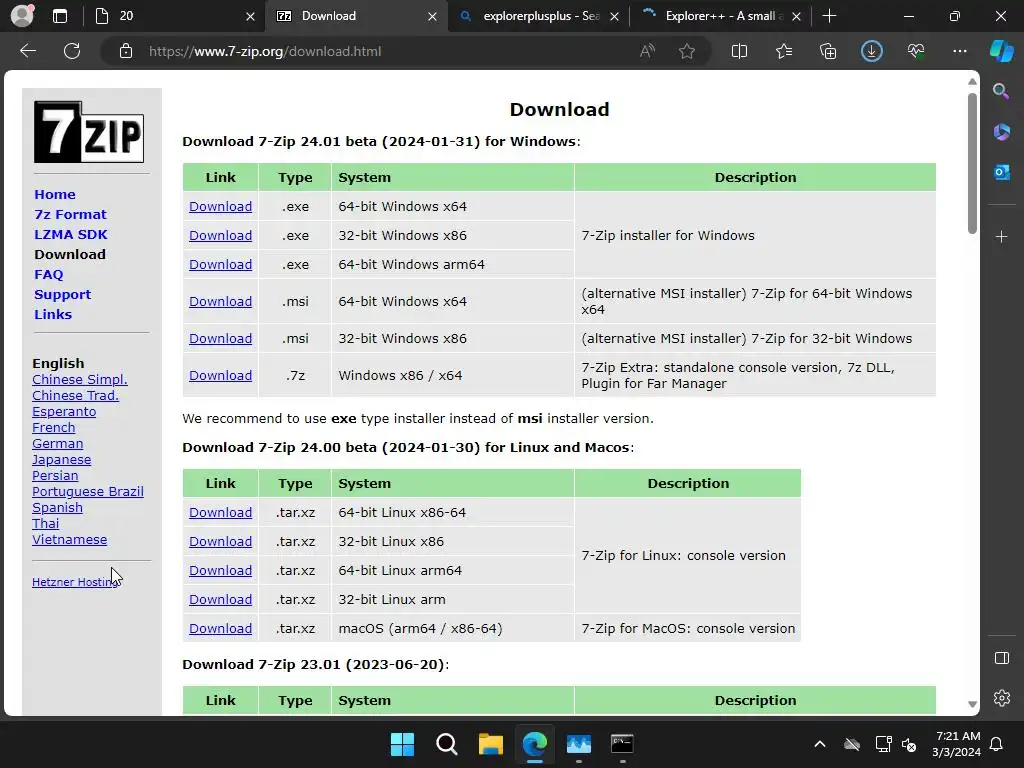Add a sidebar app with plus
Image resolution: width=1024 pixels, height=768 pixels.
1001,236
